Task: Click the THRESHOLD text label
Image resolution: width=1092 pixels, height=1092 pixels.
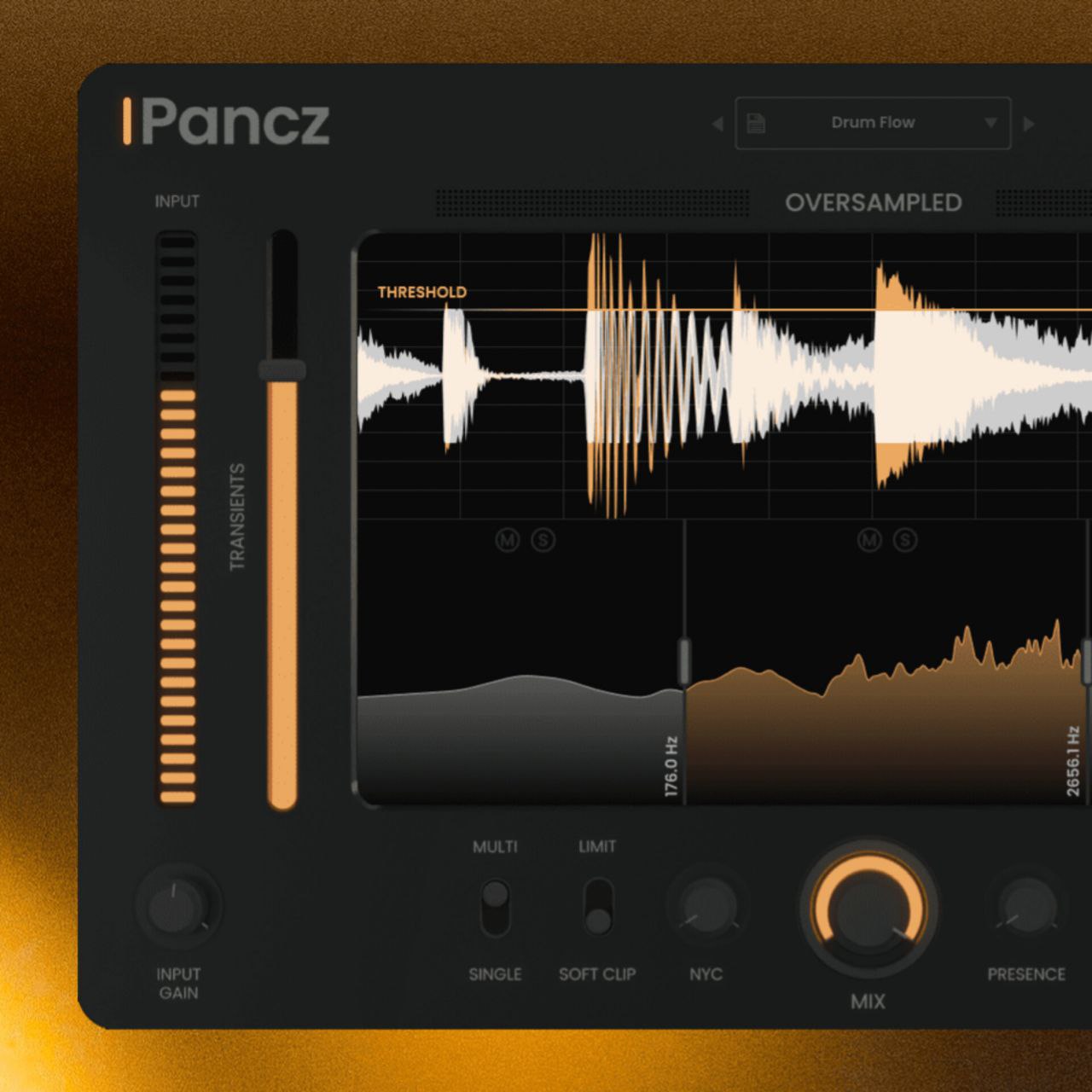Action: click(x=422, y=292)
